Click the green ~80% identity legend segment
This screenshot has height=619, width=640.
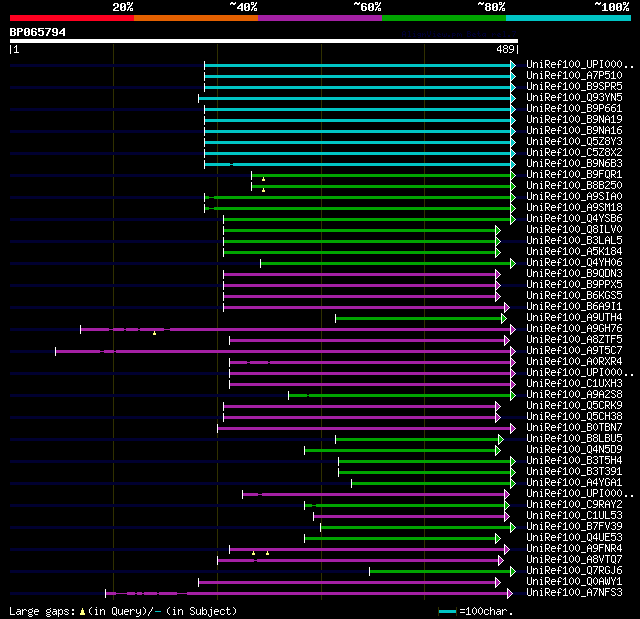click(444, 18)
